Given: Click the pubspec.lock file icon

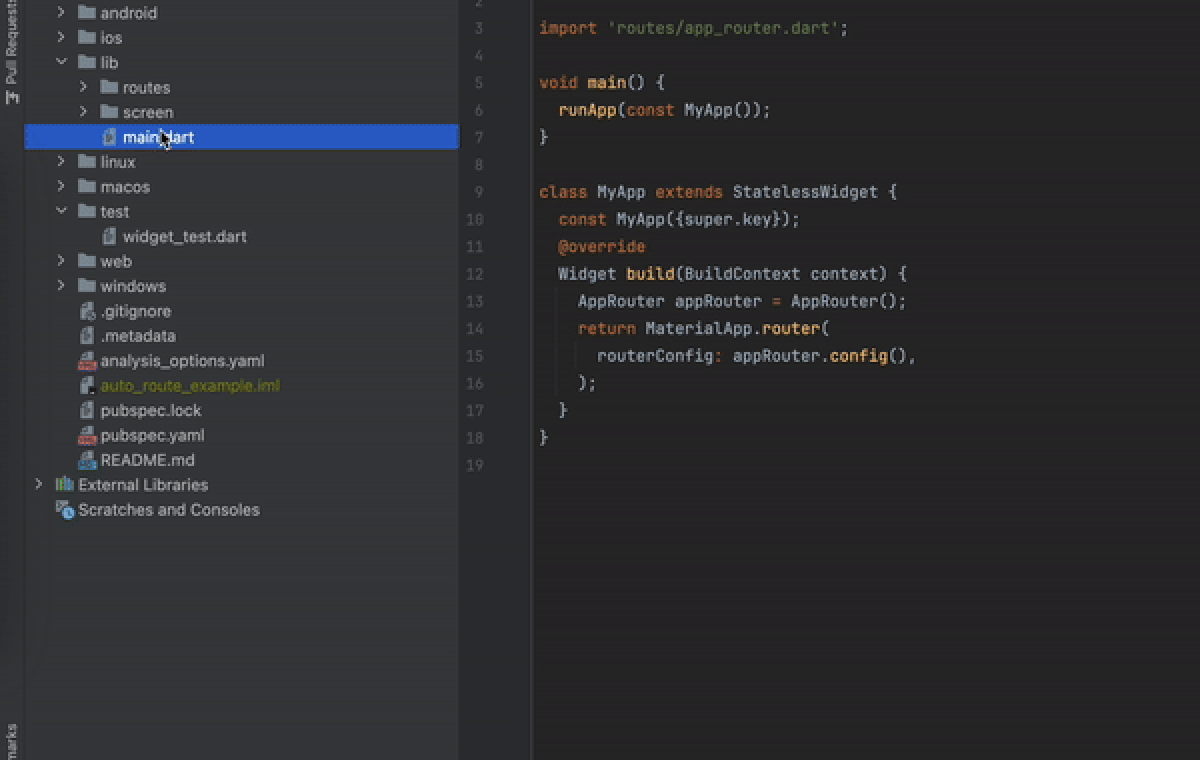Looking at the screenshot, I should [87, 411].
